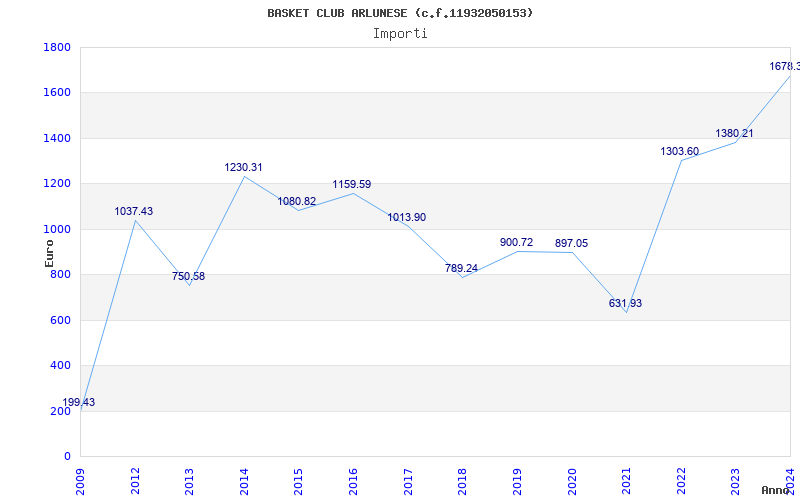
Task: Click the y-axis value 0
Action: (x=68, y=457)
